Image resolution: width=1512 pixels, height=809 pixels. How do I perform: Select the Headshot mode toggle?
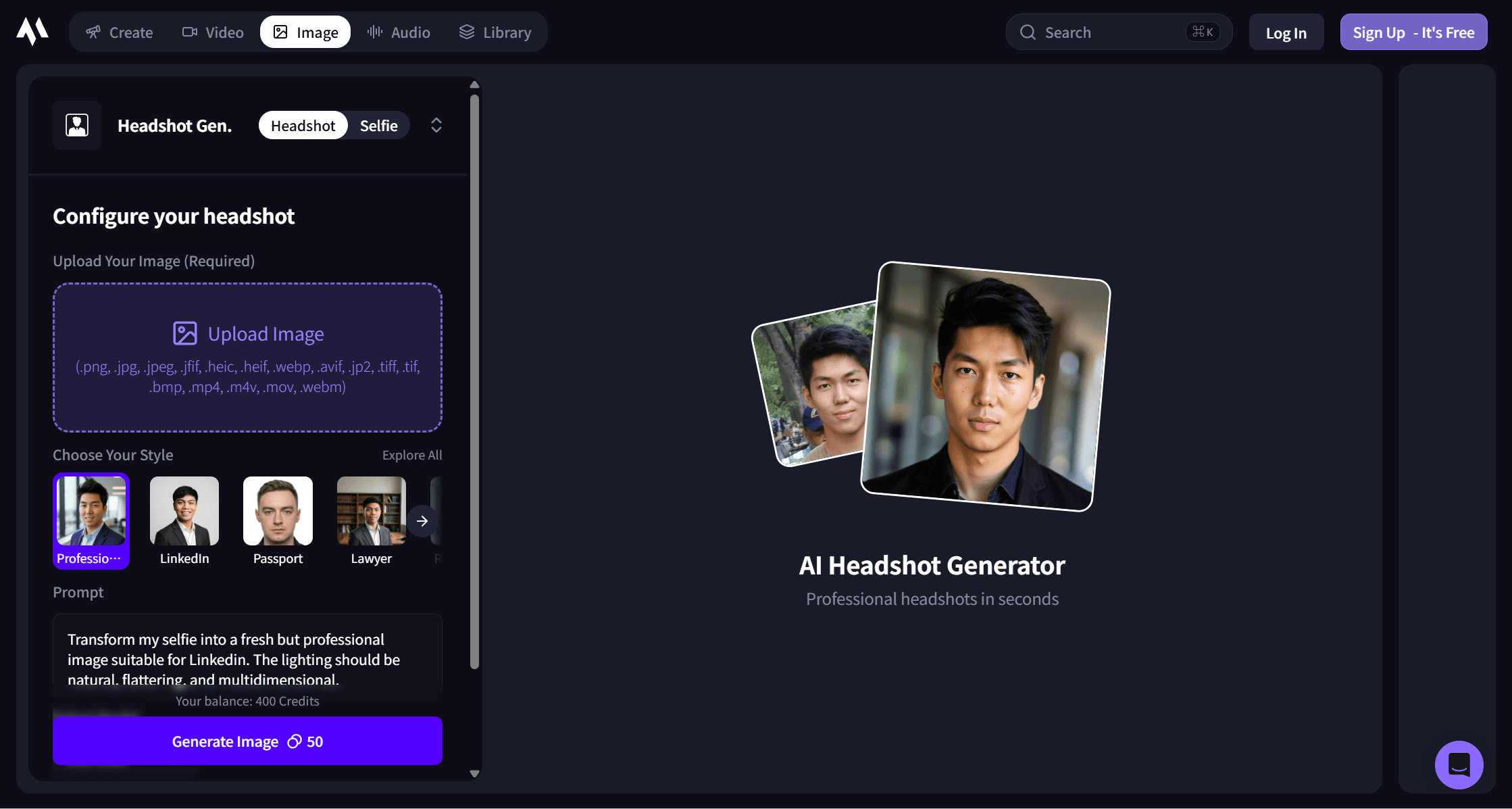[x=303, y=125]
